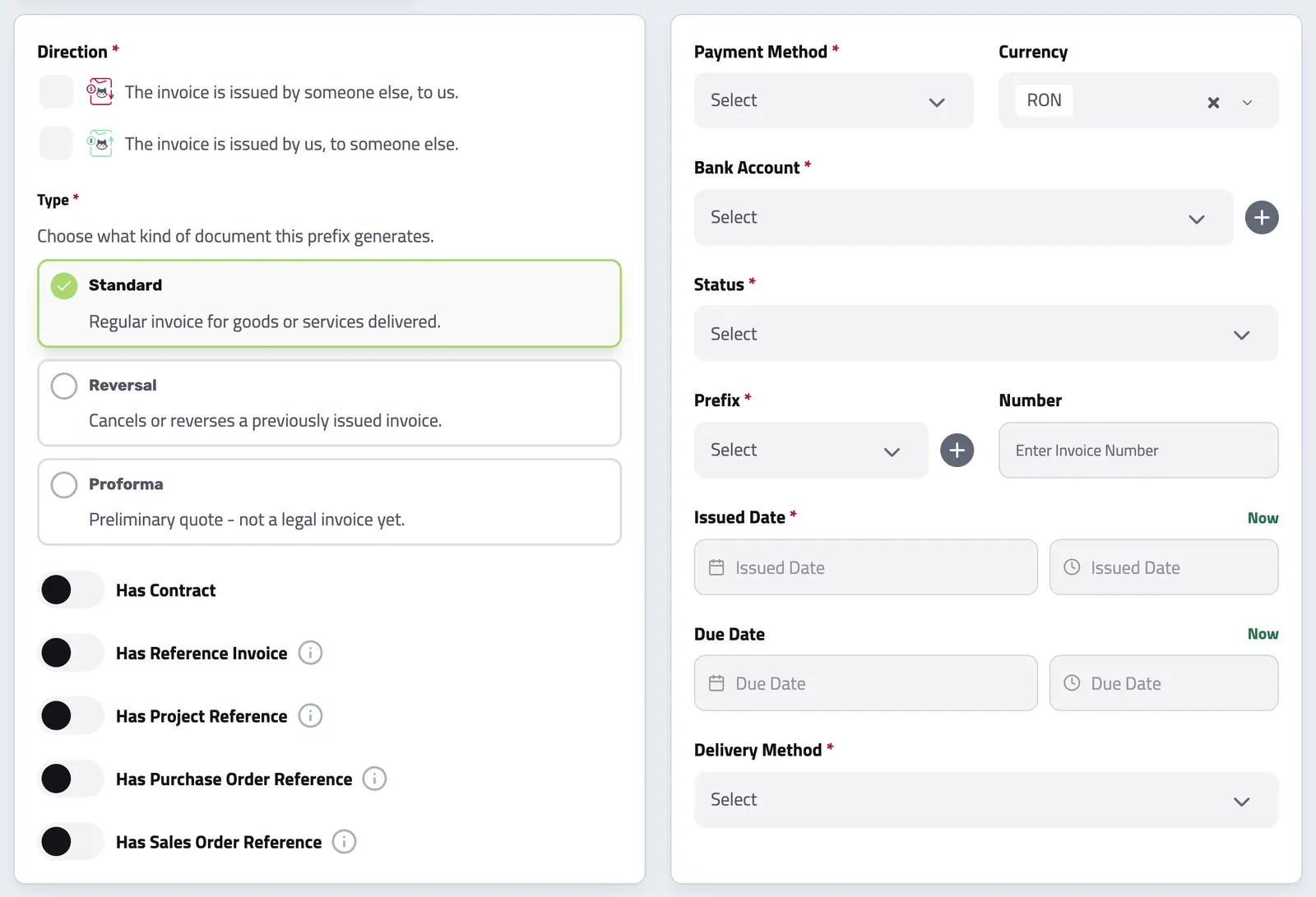Click the plus button to add a Bank Account
Screen dimensions: 1316x897
1262,218
